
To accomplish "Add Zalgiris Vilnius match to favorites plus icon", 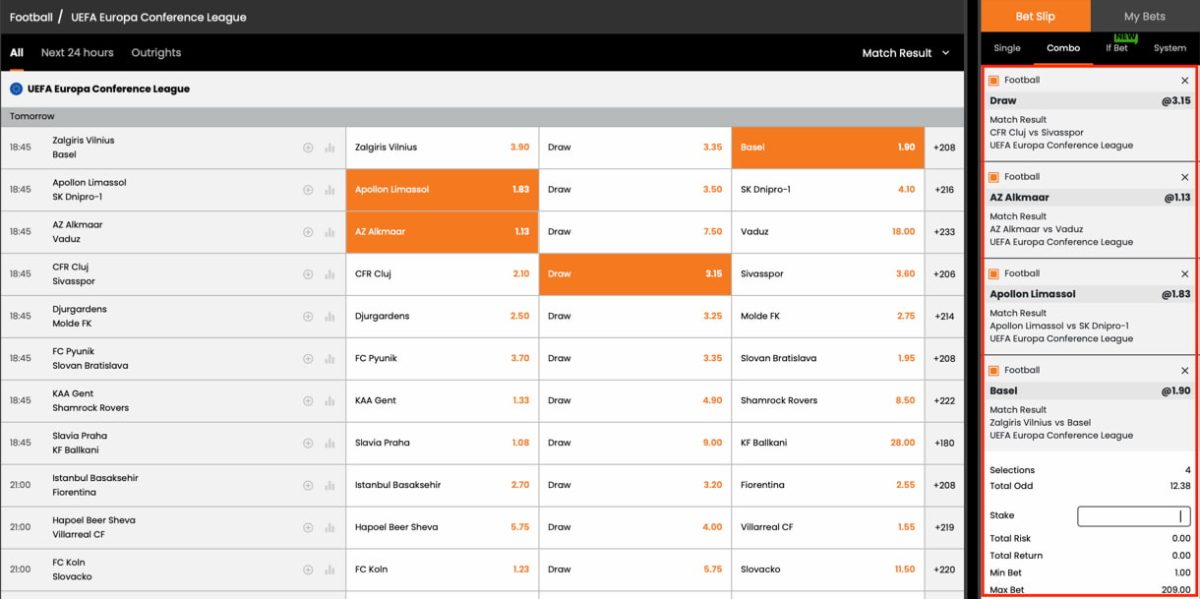I will click(x=308, y=148).
